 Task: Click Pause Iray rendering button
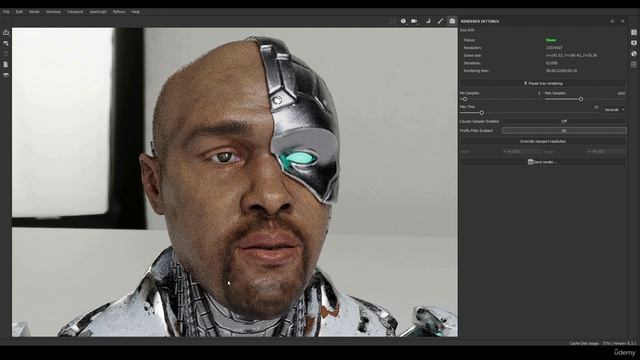click(543, 83)
